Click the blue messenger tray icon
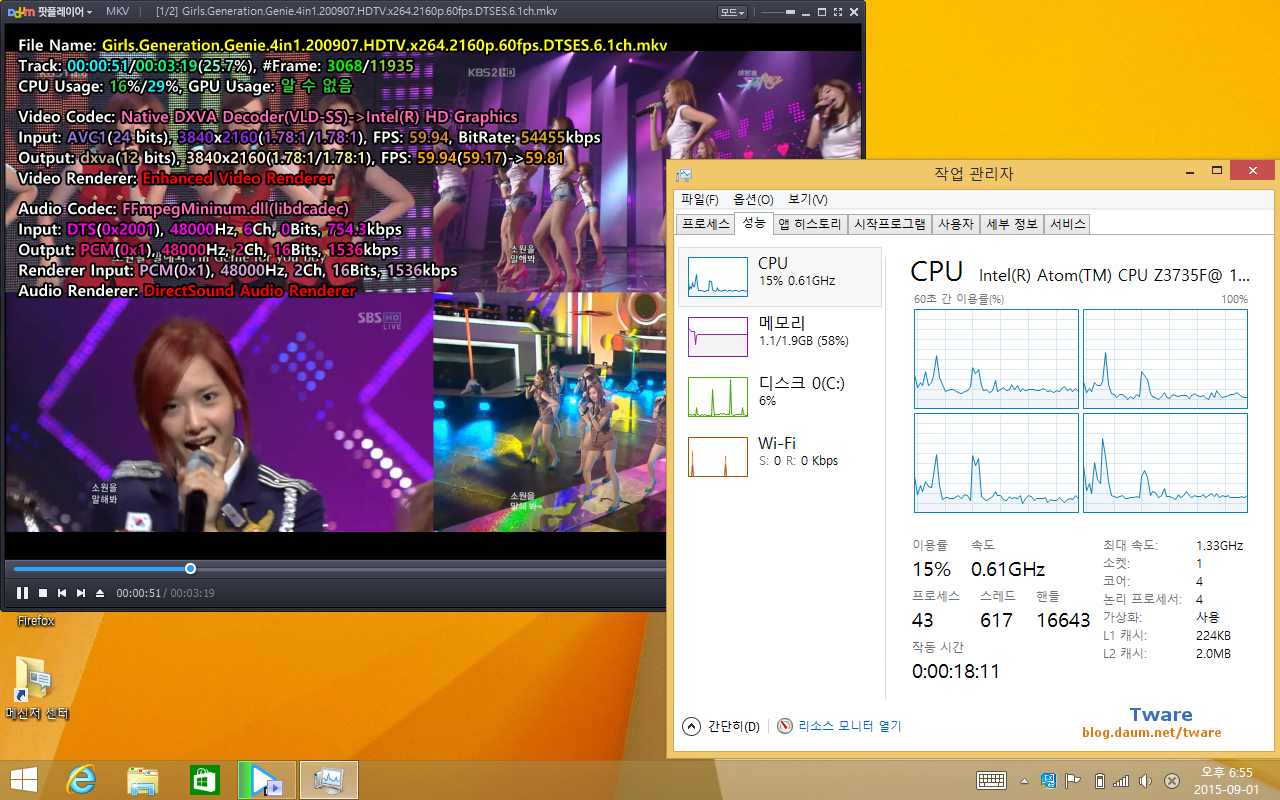Viewport: 1280px width, 800px height. click(x=1048, y=780)
